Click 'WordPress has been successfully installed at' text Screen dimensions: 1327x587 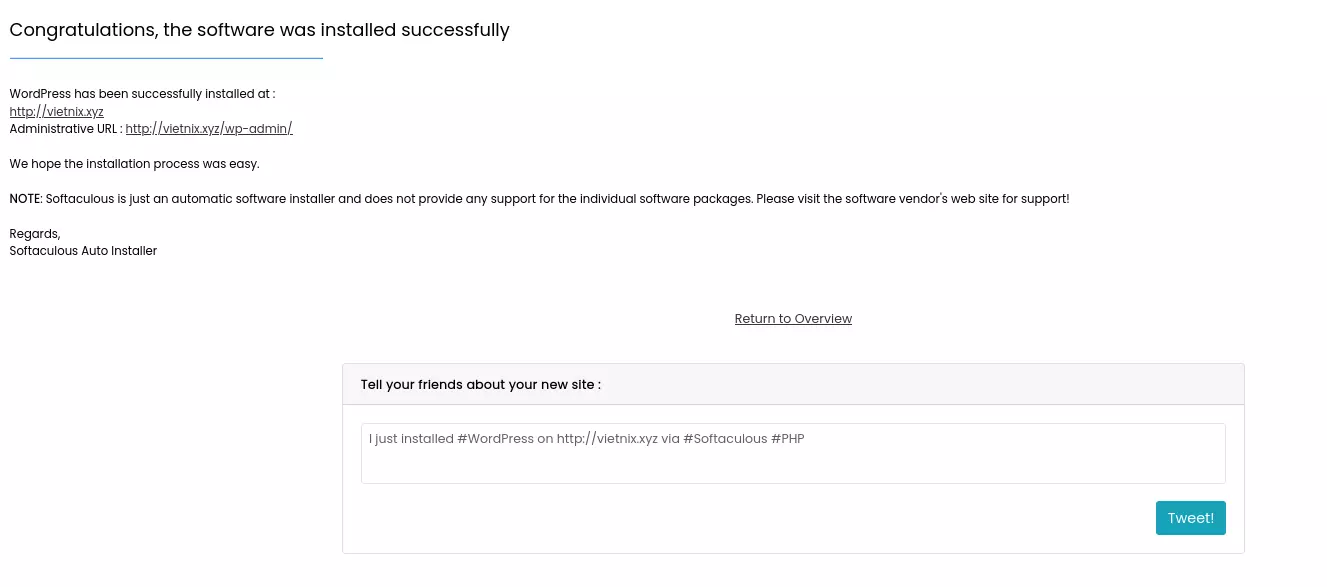click(142, 94)
